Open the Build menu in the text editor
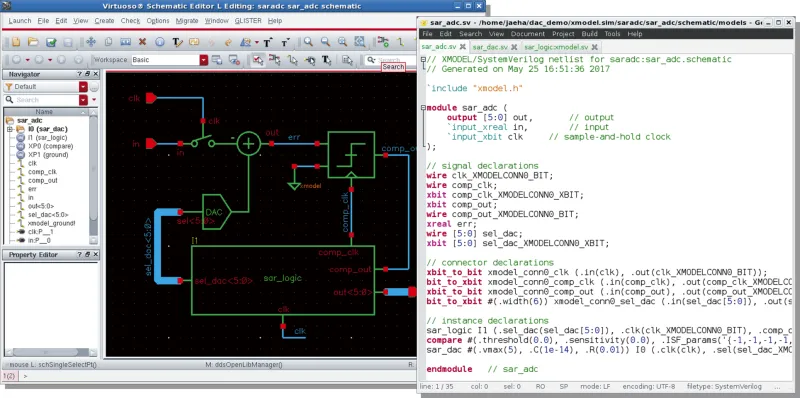This screenshot has height=398, width=800. (589, 34)
